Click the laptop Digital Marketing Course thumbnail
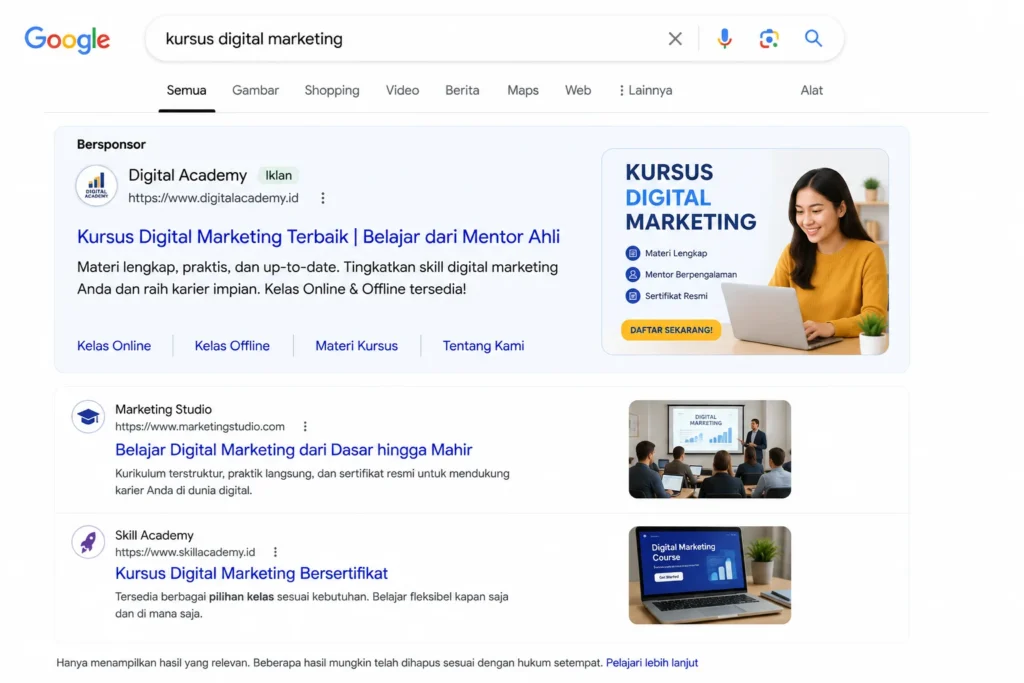The width and height of the screenshot is (1024, 683). (x=710, y=575)
